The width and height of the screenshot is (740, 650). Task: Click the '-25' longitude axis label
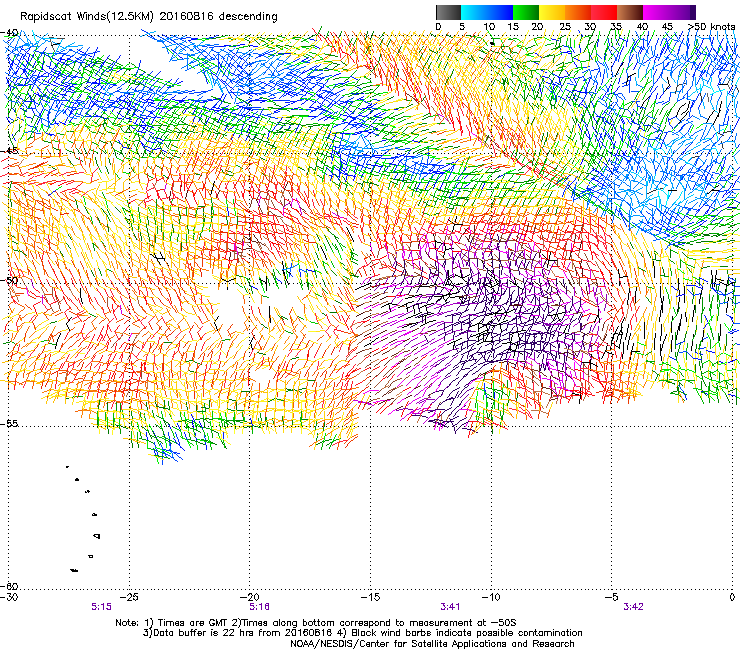point(130,597)
